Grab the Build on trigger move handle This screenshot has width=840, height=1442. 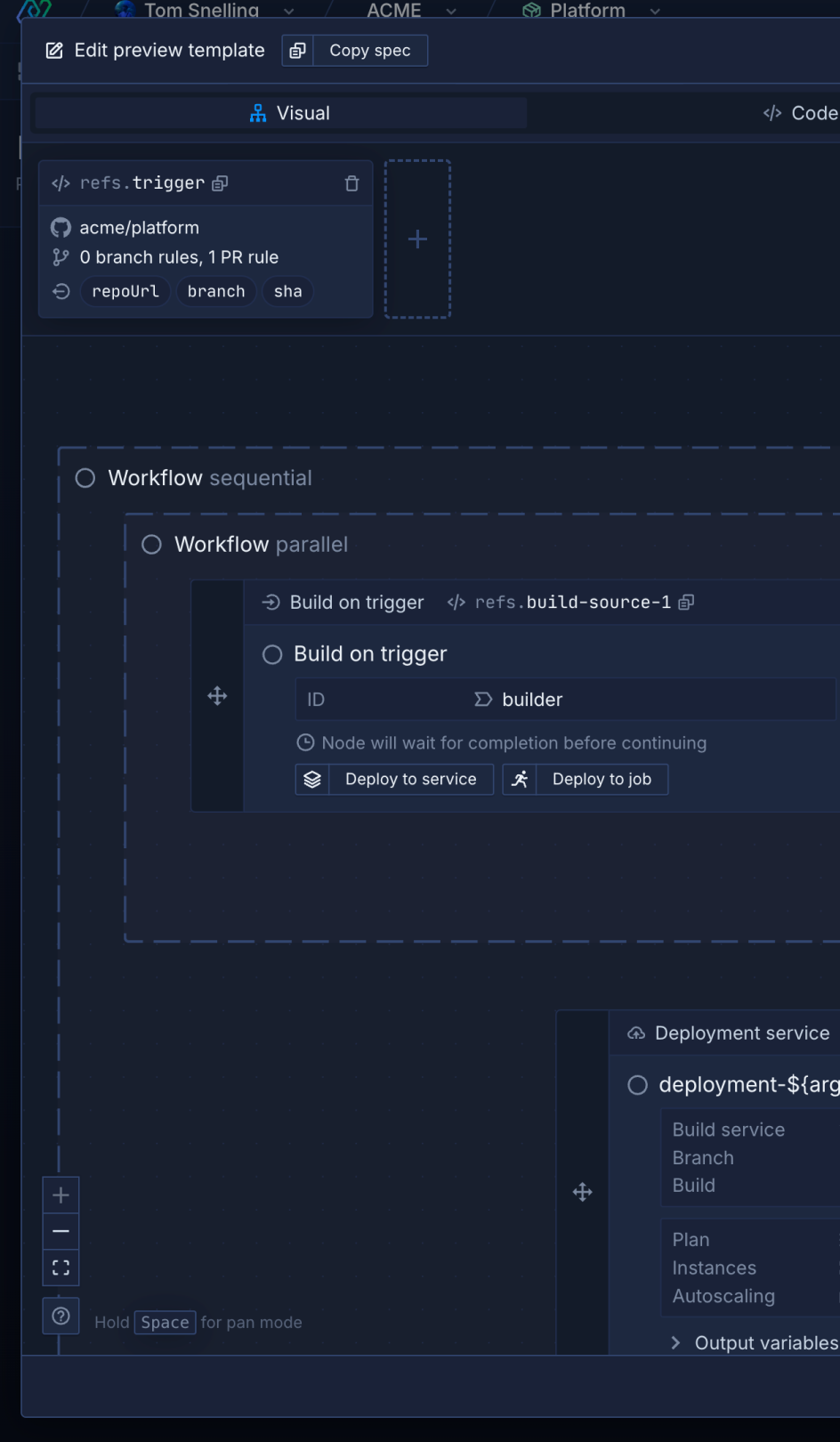(x=217, y=696)
